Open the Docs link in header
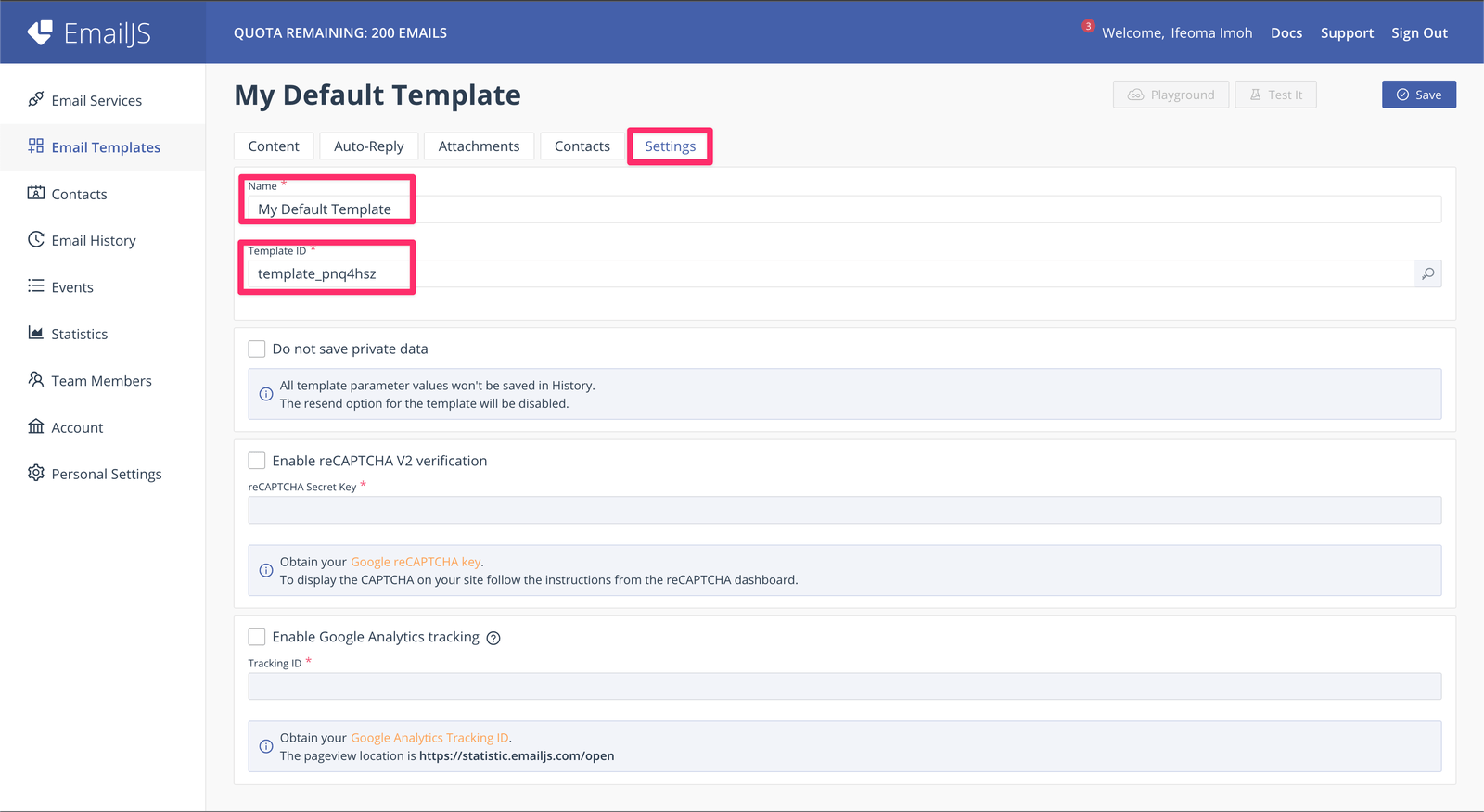Screen dimensions: 1484x812 pyautogui.click(x=1286, y=32)
